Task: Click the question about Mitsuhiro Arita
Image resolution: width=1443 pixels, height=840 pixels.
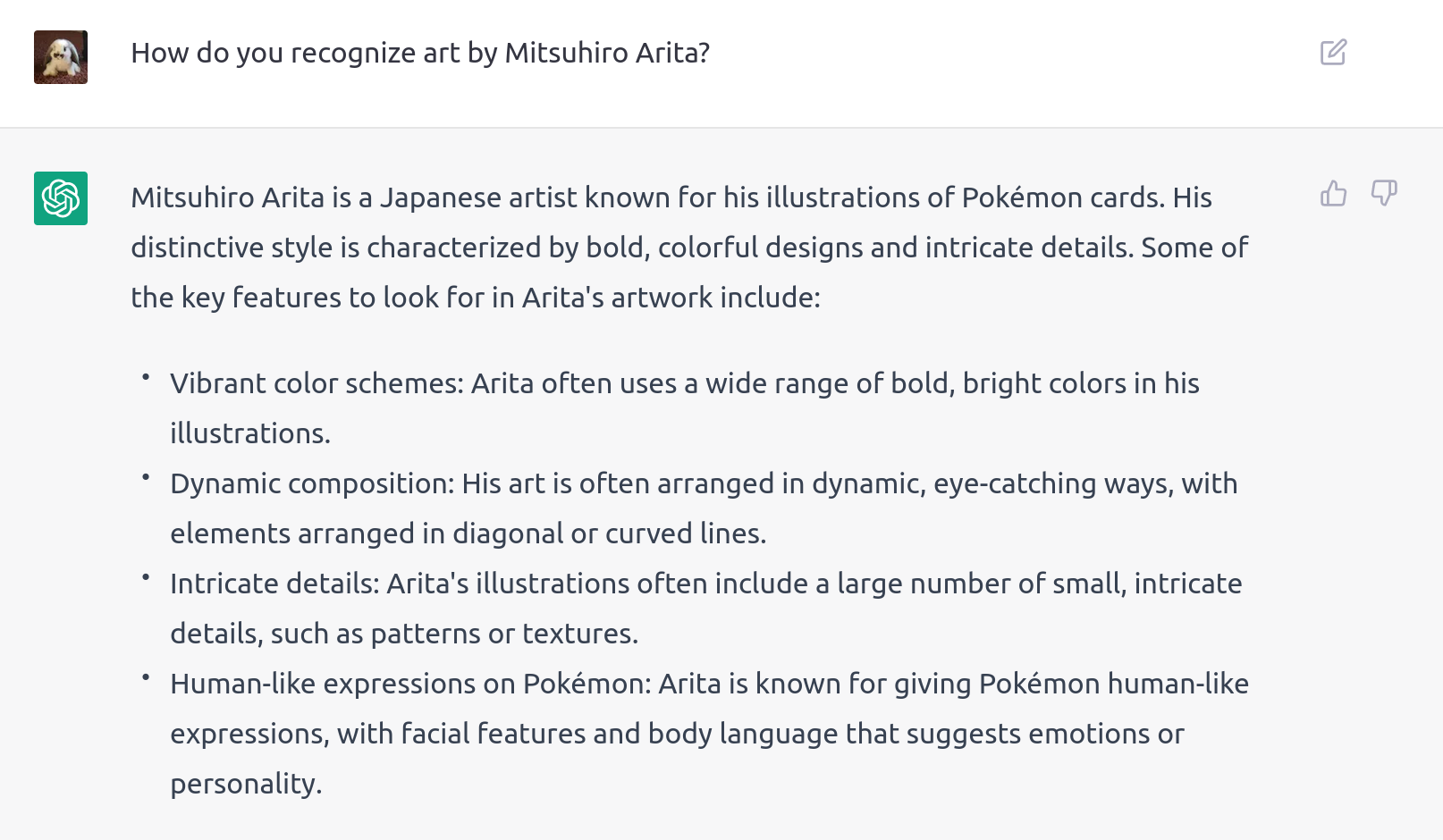Action: (420, 54)
